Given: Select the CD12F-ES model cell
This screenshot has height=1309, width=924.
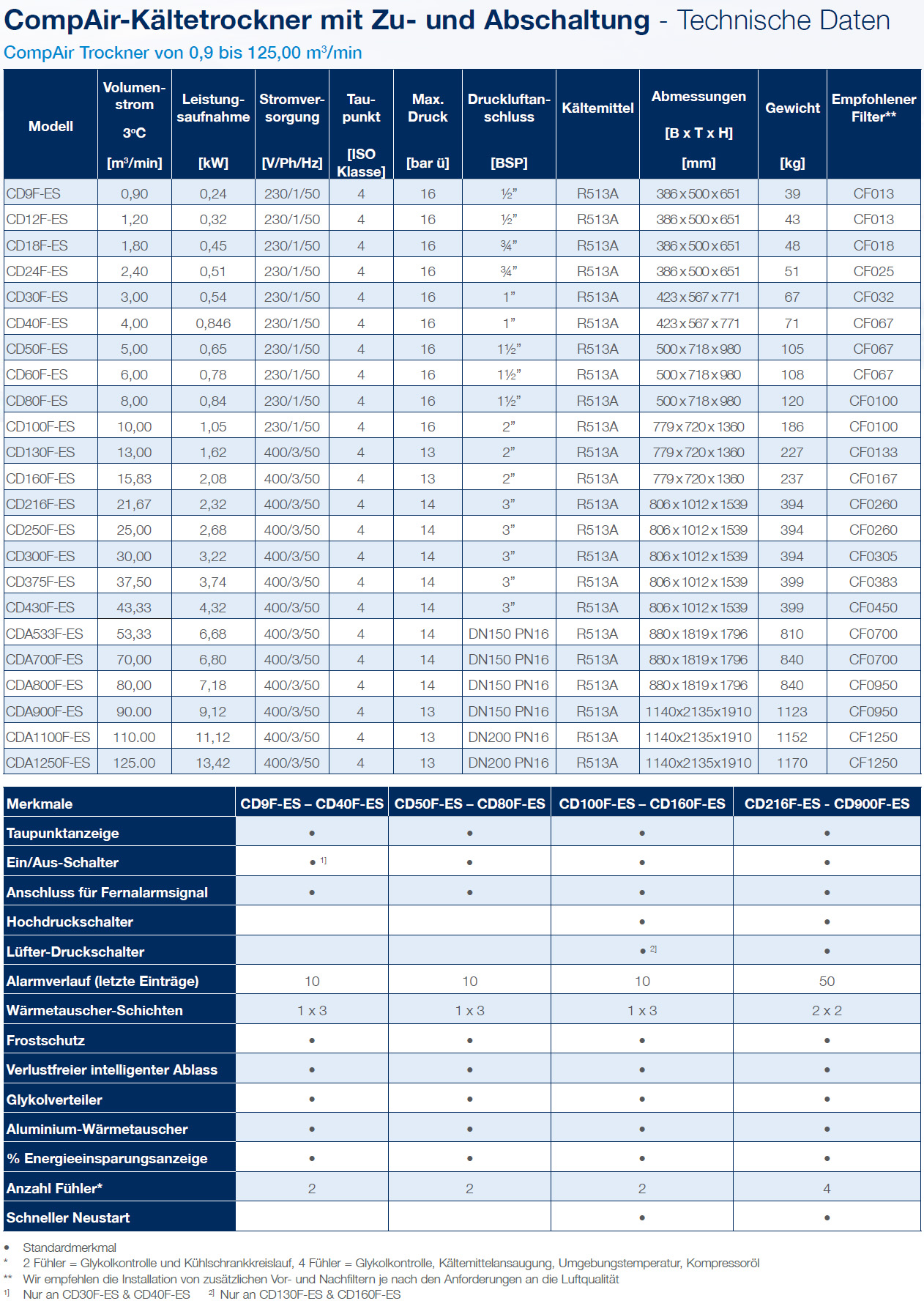Looking at the screenshot, I should click(x=37, y=219).
